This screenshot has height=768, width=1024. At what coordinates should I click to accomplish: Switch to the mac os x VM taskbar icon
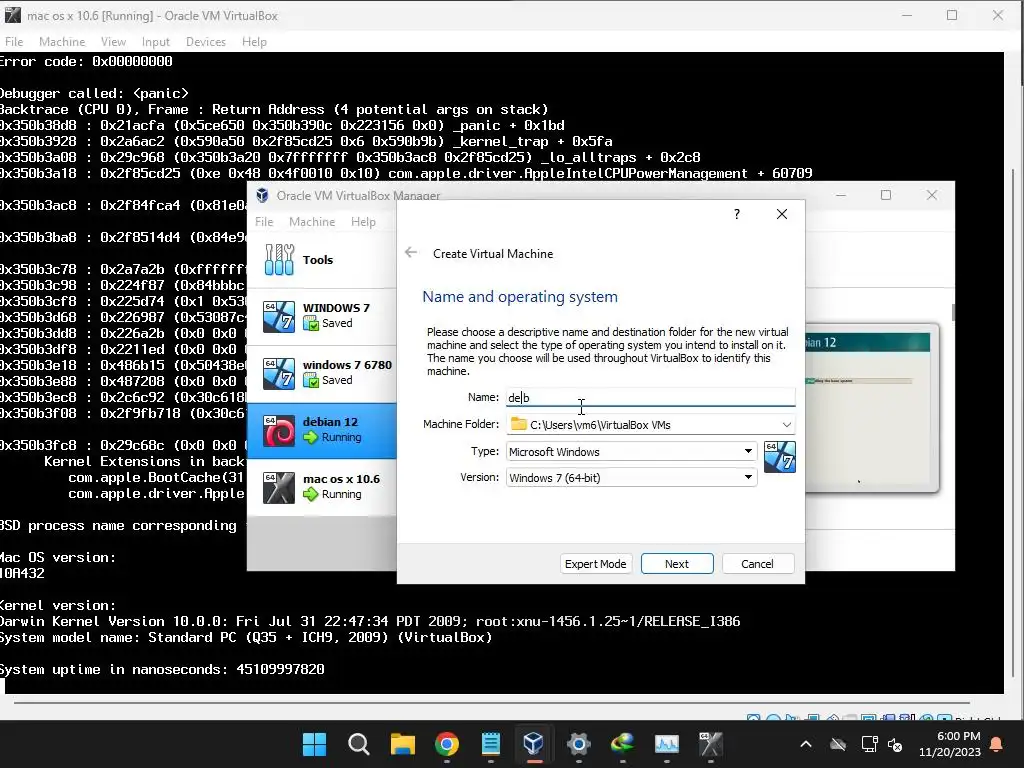pyautogui.click(x=711, y=744)
